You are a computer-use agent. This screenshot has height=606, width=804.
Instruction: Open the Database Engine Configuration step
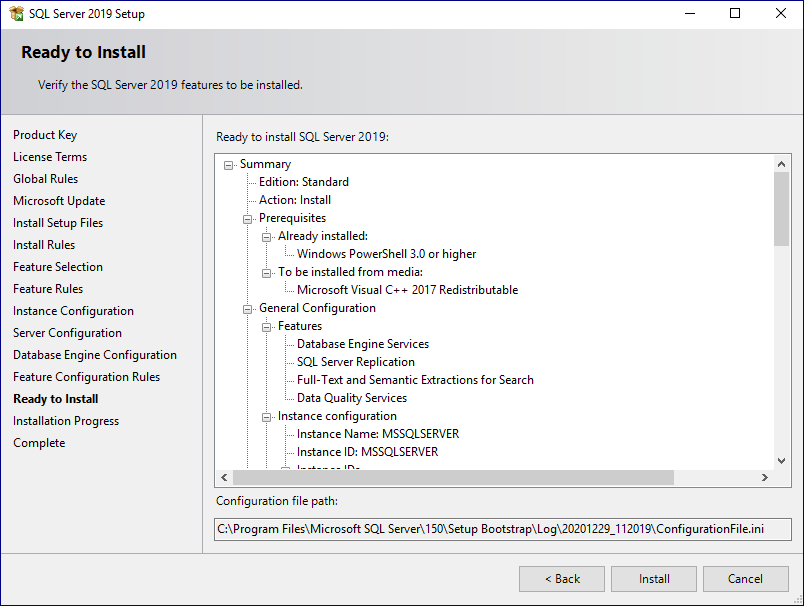(95, 354)
